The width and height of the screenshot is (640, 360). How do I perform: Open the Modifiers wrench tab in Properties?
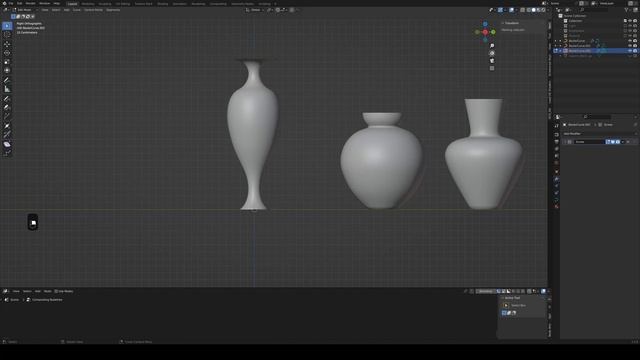click(x=556, y=179)
